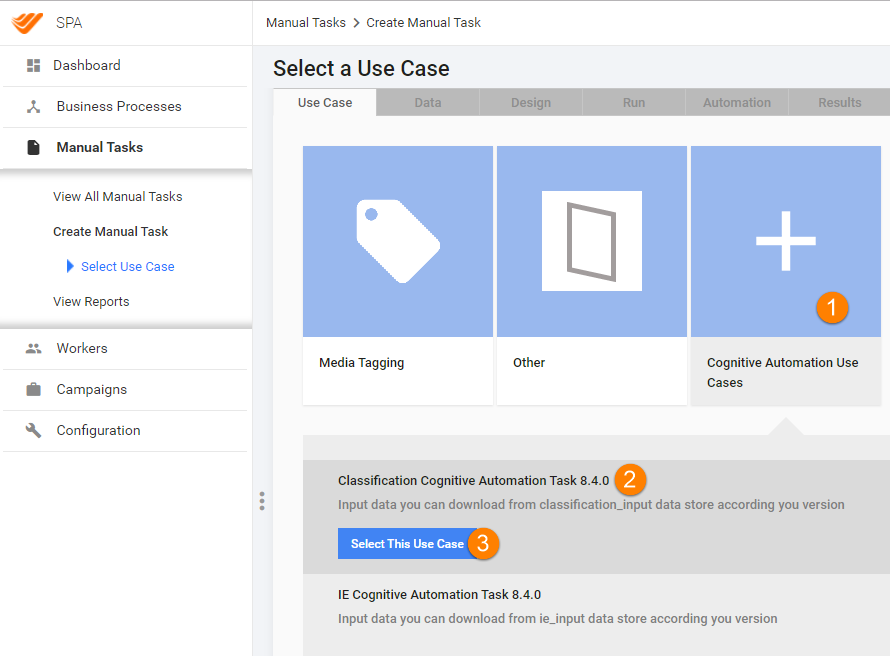Select Create Manual Task submenu item

pyautogui.click(x=111, y=232)
